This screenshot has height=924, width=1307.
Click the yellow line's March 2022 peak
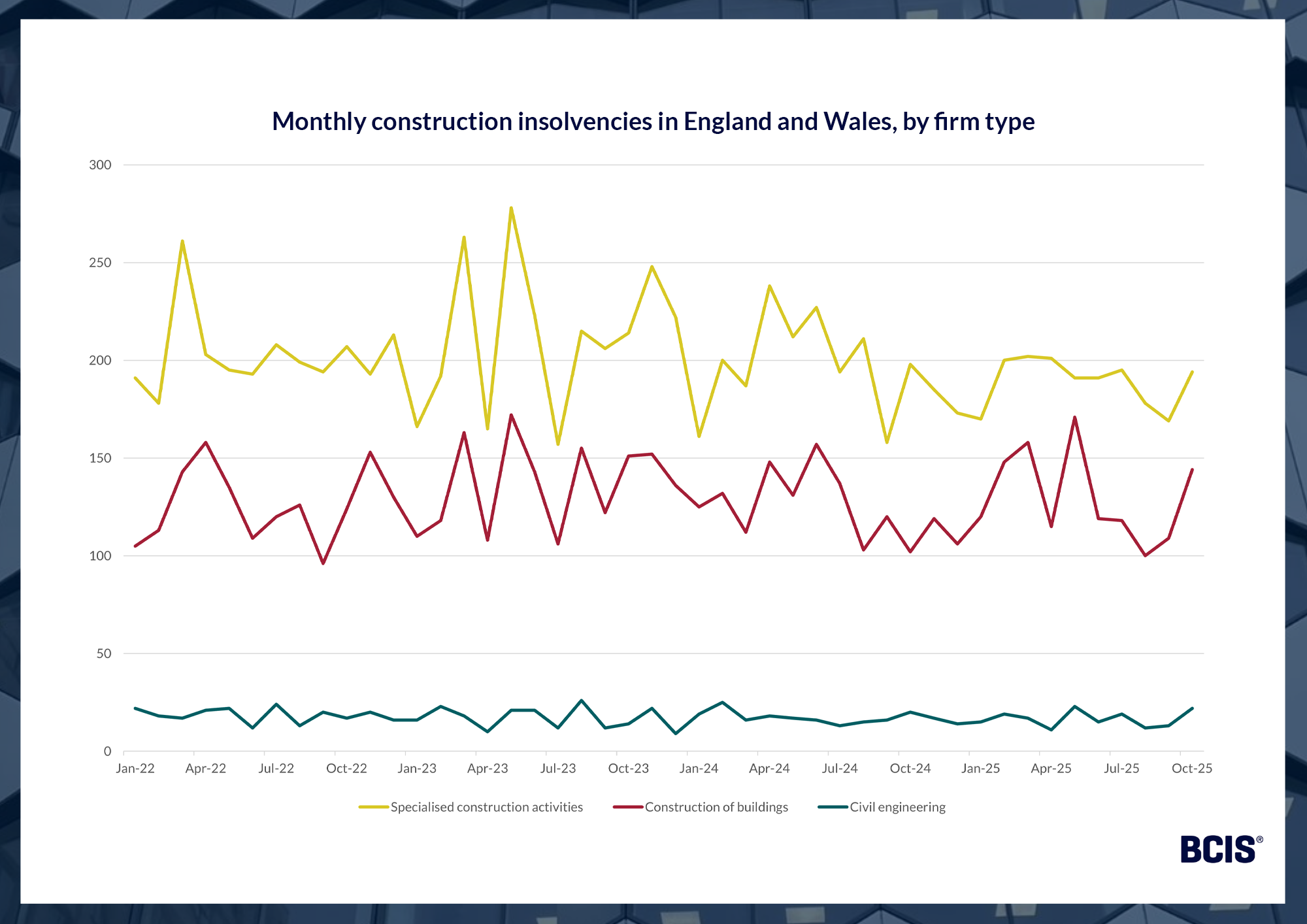pyautogui.click(x=182, y=241)
